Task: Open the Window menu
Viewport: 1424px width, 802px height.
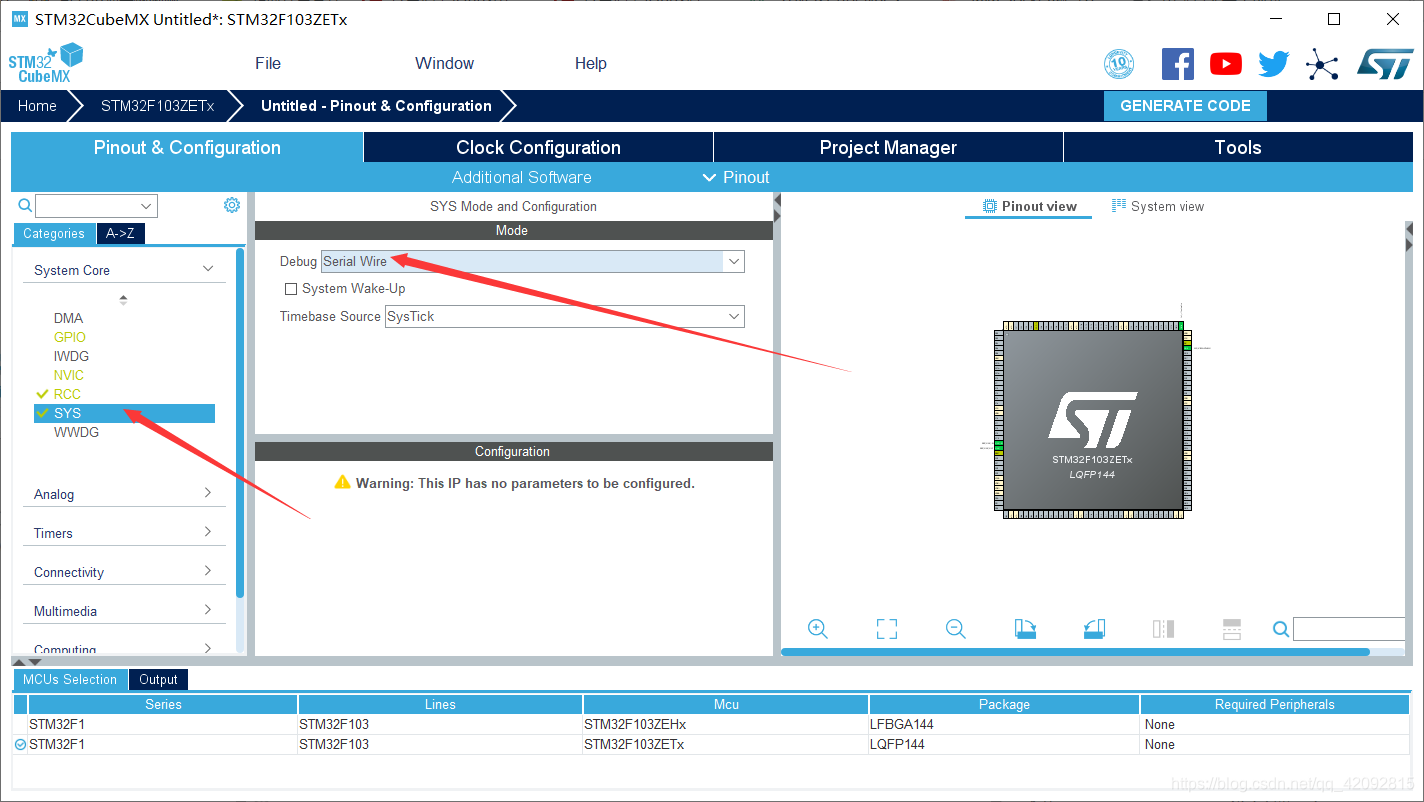Action: click(444, 63)
